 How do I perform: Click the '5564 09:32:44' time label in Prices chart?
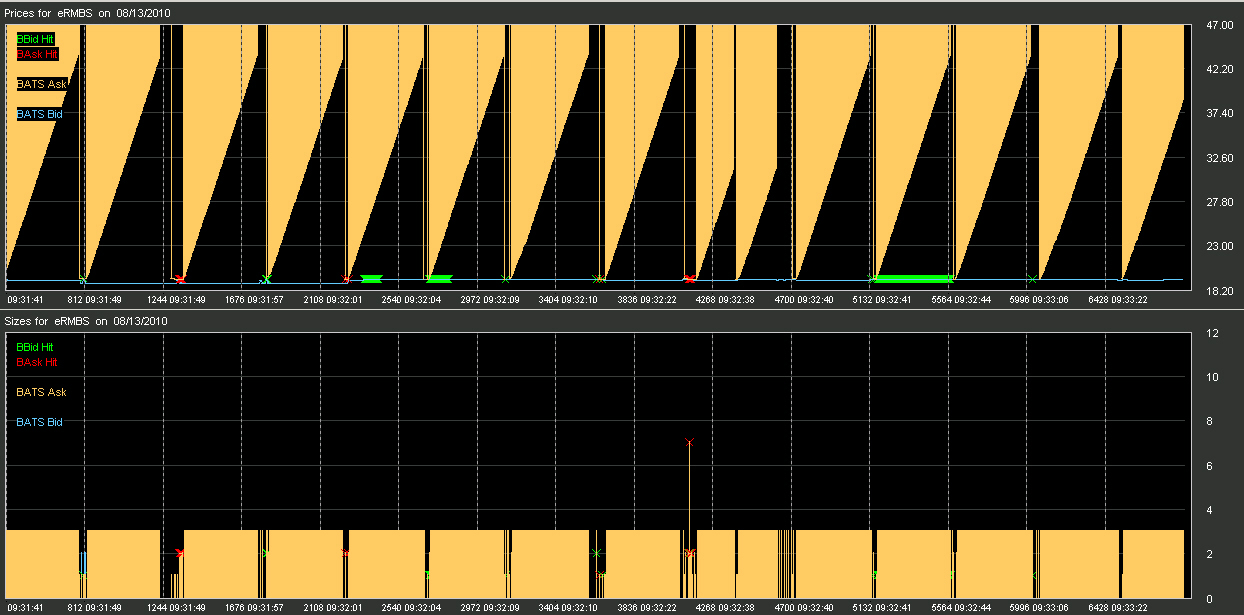coord(961,298)
